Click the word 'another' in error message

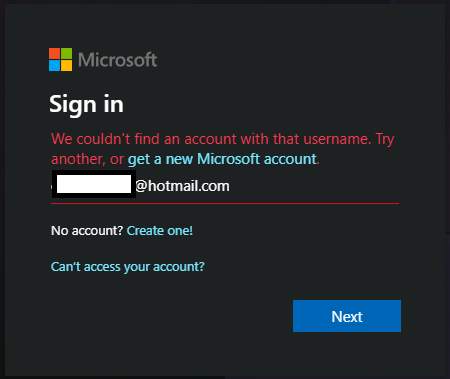[x=78, y=159]
